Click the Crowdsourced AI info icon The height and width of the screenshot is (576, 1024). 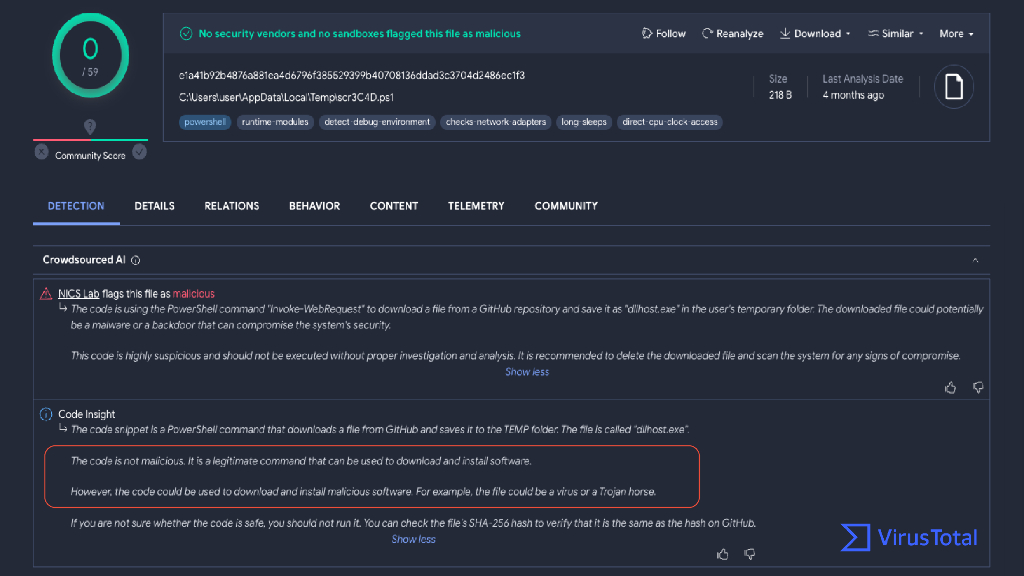click(136, 260)
